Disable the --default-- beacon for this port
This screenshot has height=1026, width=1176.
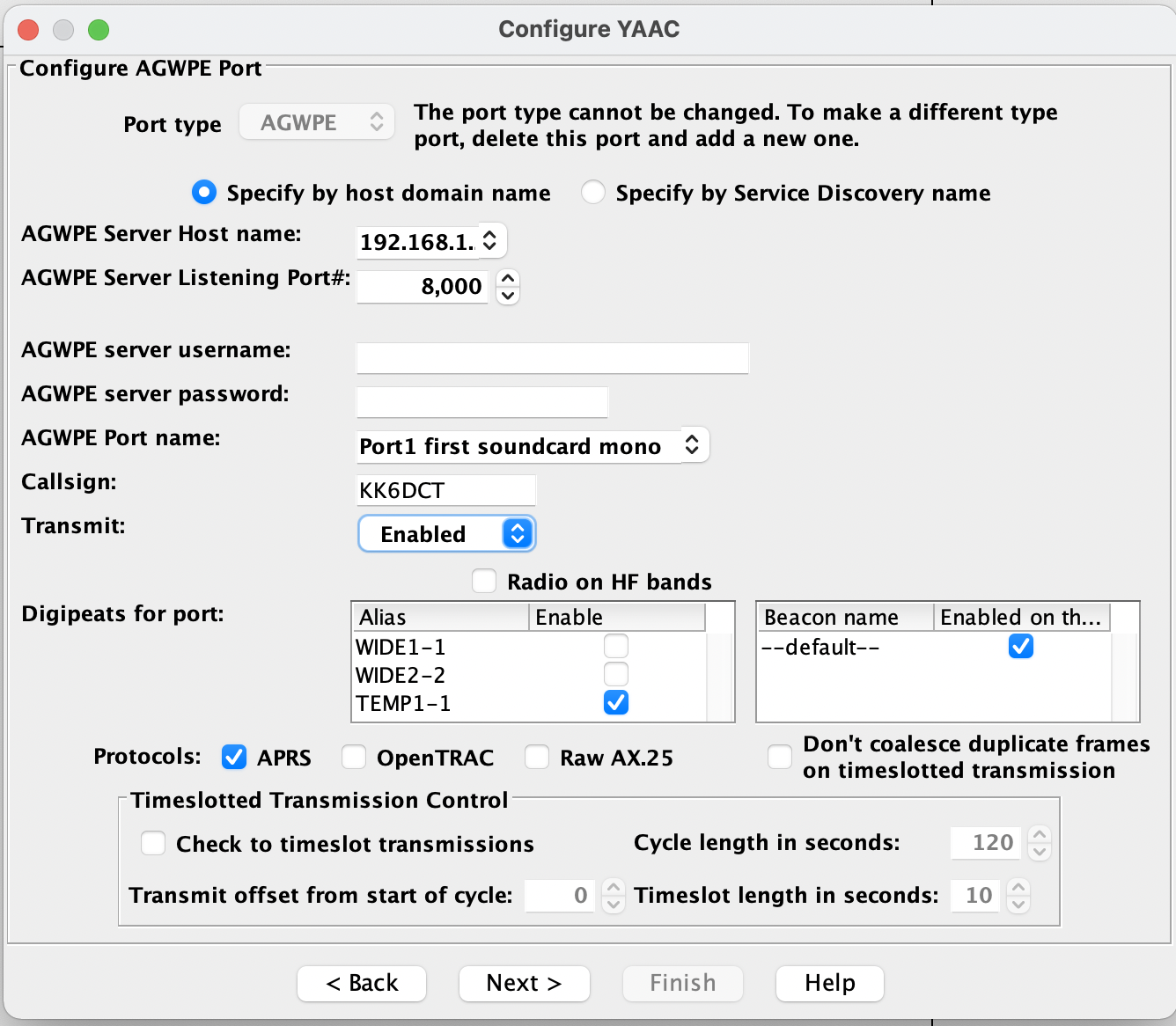tap(1020, 646)
